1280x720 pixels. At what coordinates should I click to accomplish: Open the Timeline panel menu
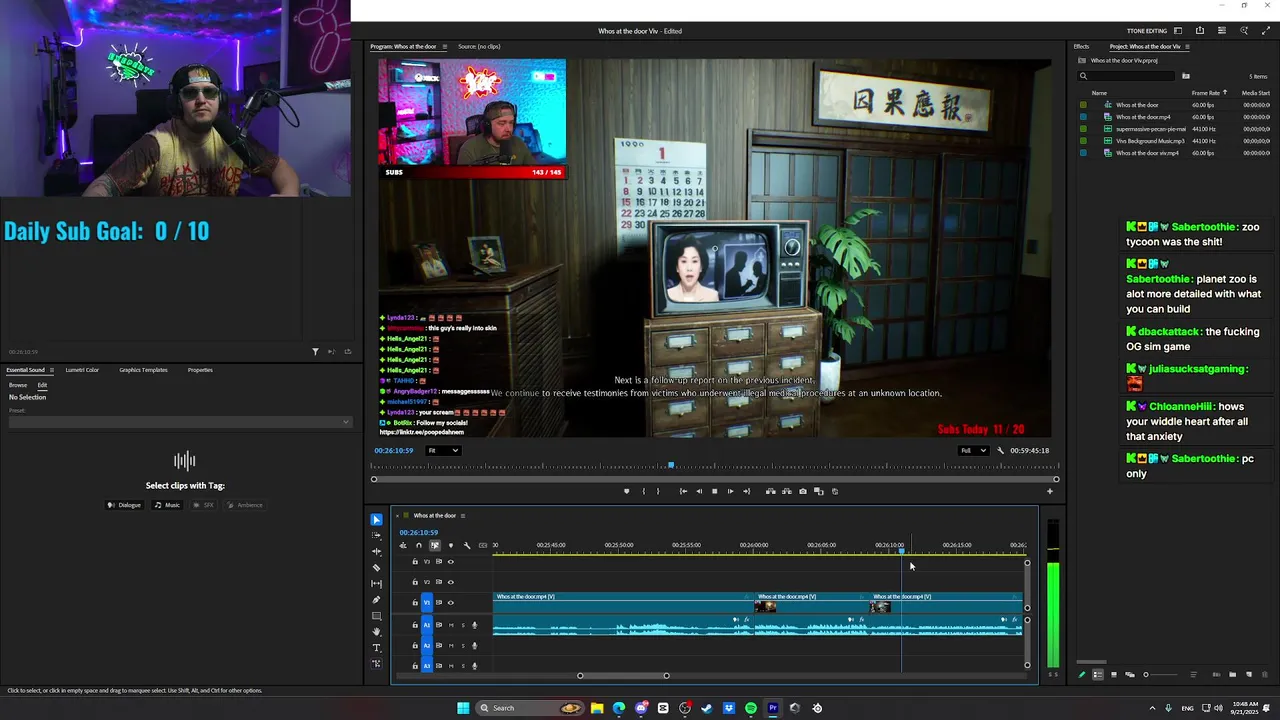pos(462,515)
